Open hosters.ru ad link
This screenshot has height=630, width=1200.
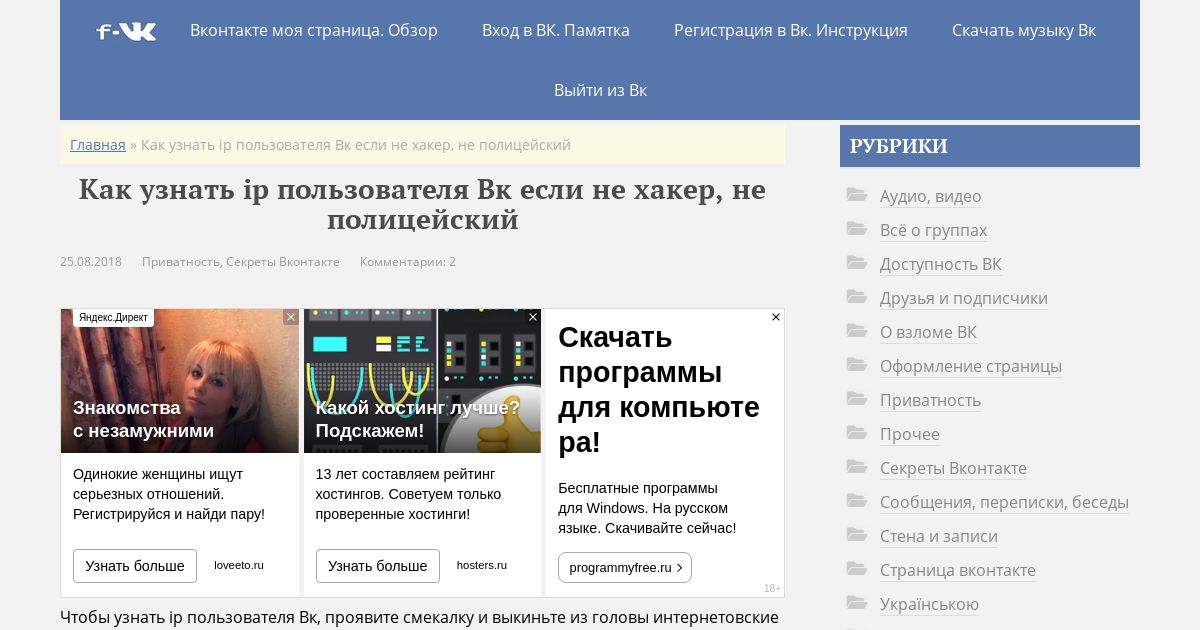pos(482,565)
